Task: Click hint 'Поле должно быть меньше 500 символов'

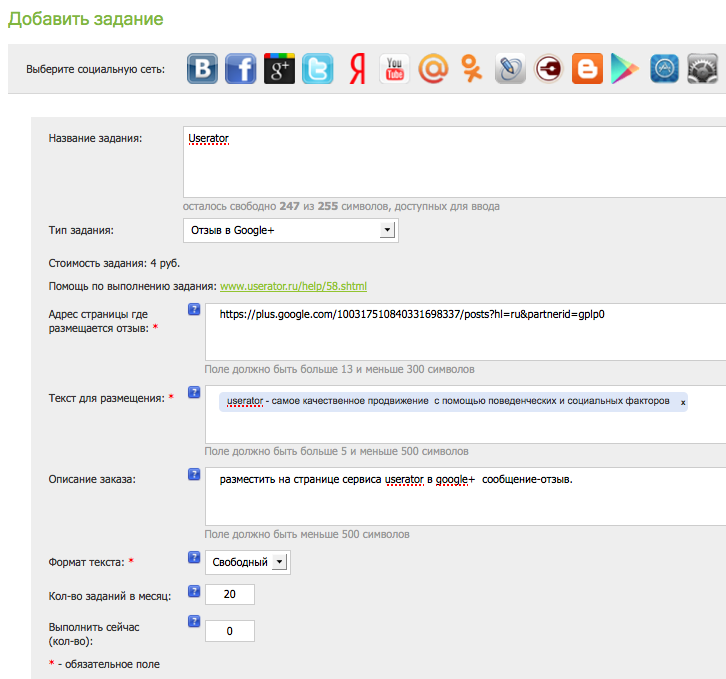Action: (x=307, y=534)
